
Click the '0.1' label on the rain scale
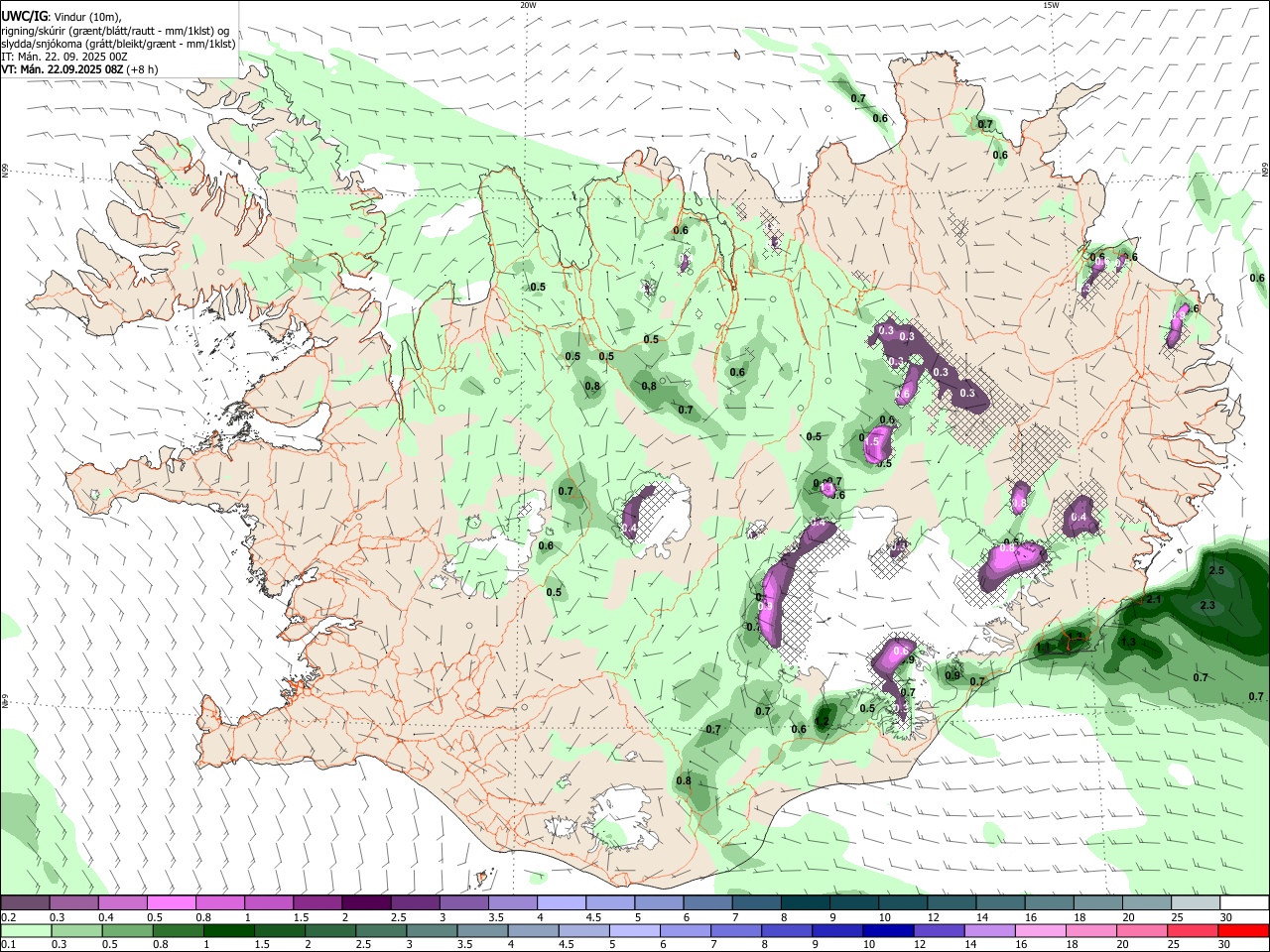(x=8, y=945)
